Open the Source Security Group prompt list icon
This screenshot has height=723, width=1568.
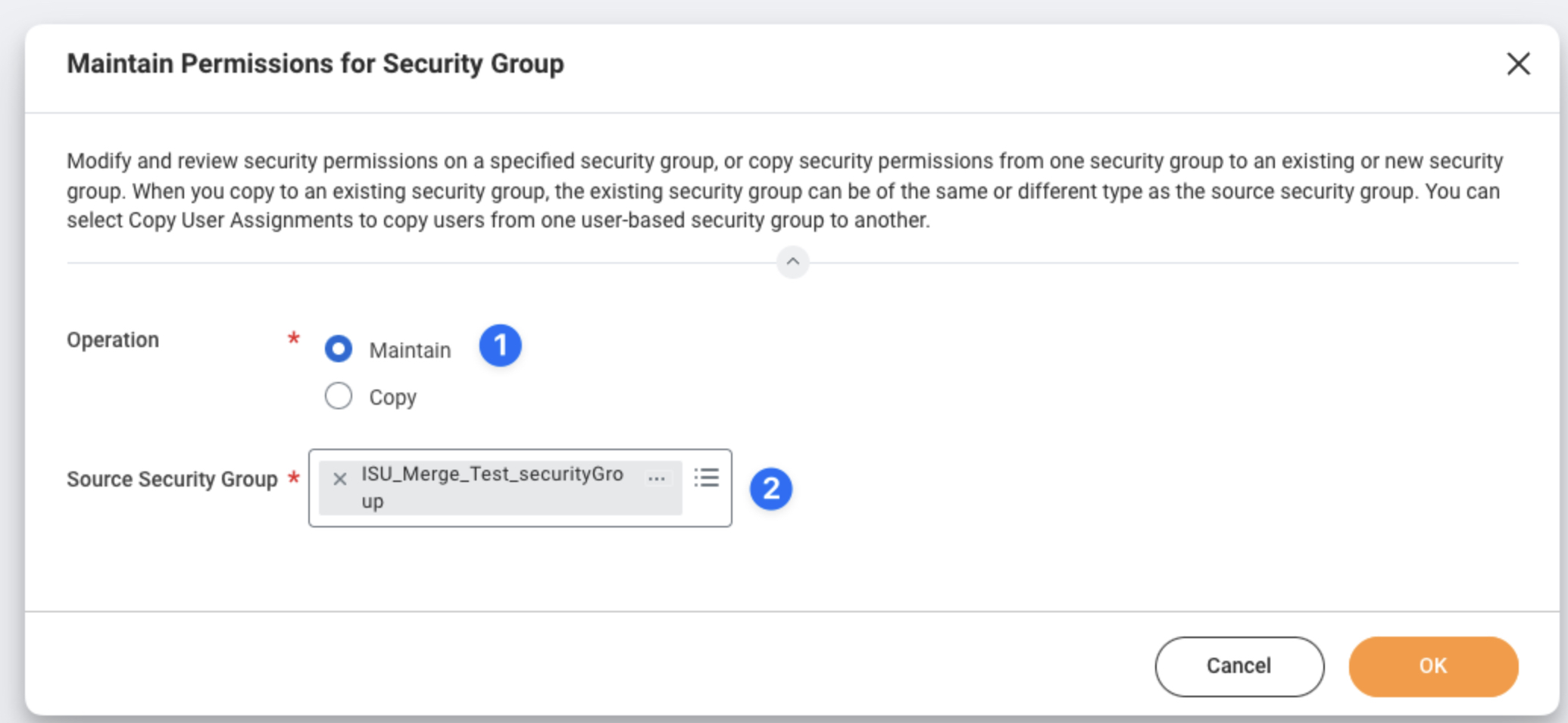coord(706,477)
